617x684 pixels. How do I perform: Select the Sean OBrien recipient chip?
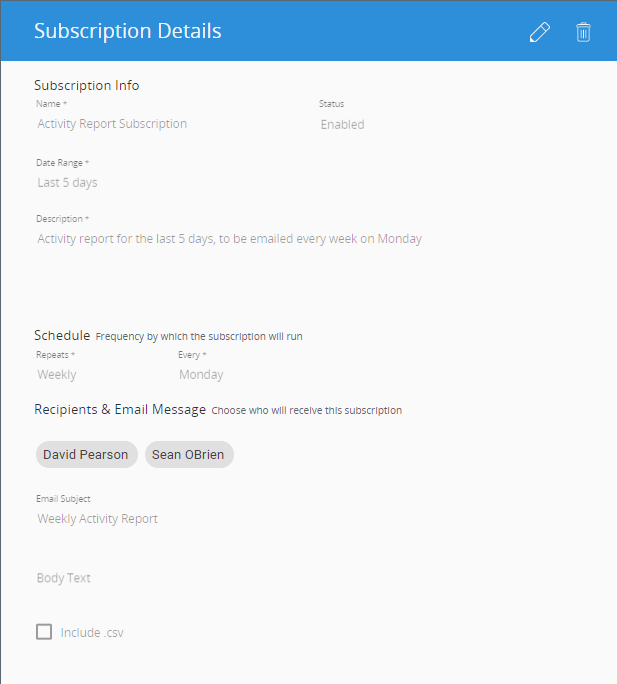coord(189,455)
